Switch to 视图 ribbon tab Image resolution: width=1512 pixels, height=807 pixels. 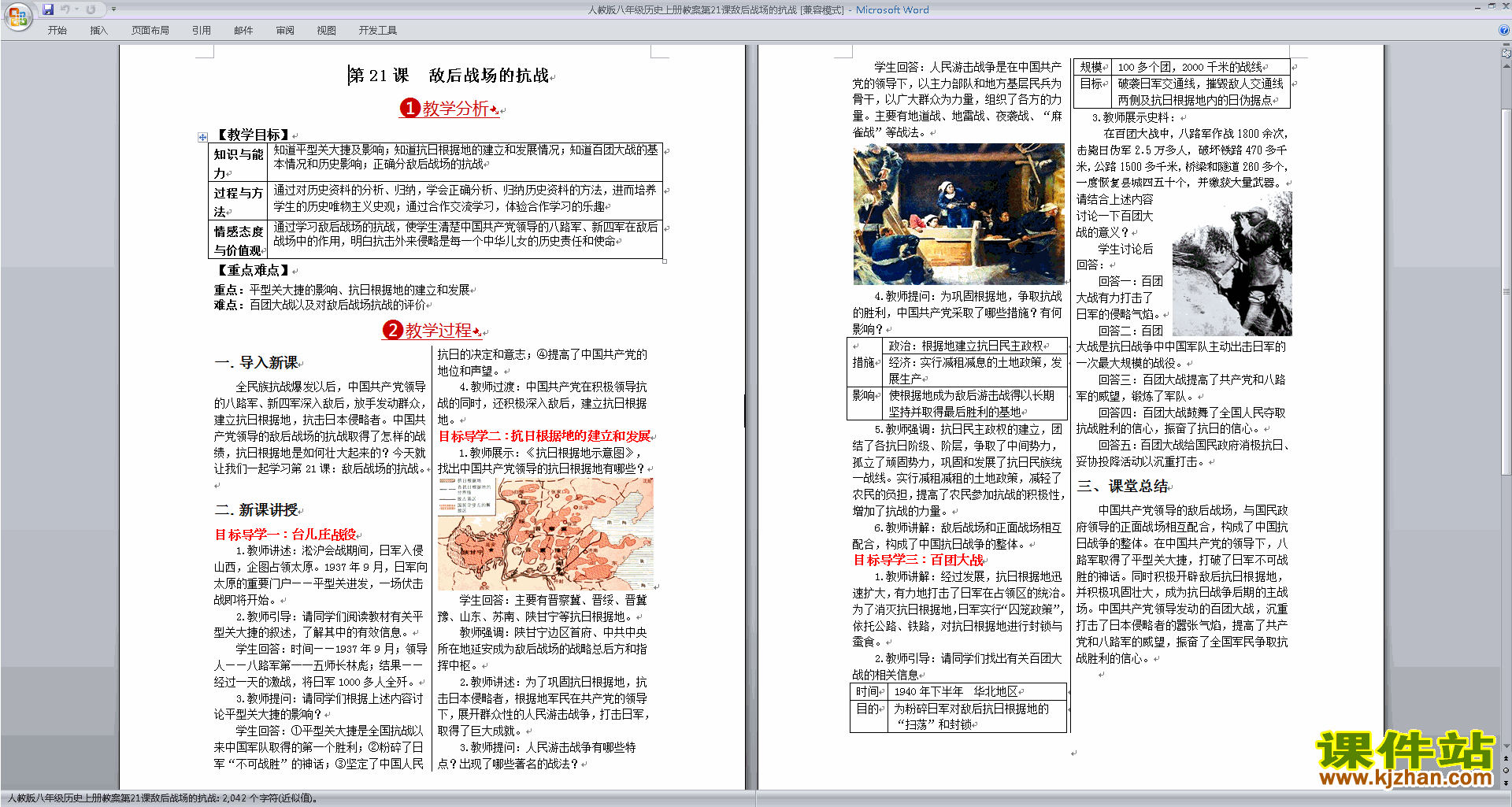(327, 31)
